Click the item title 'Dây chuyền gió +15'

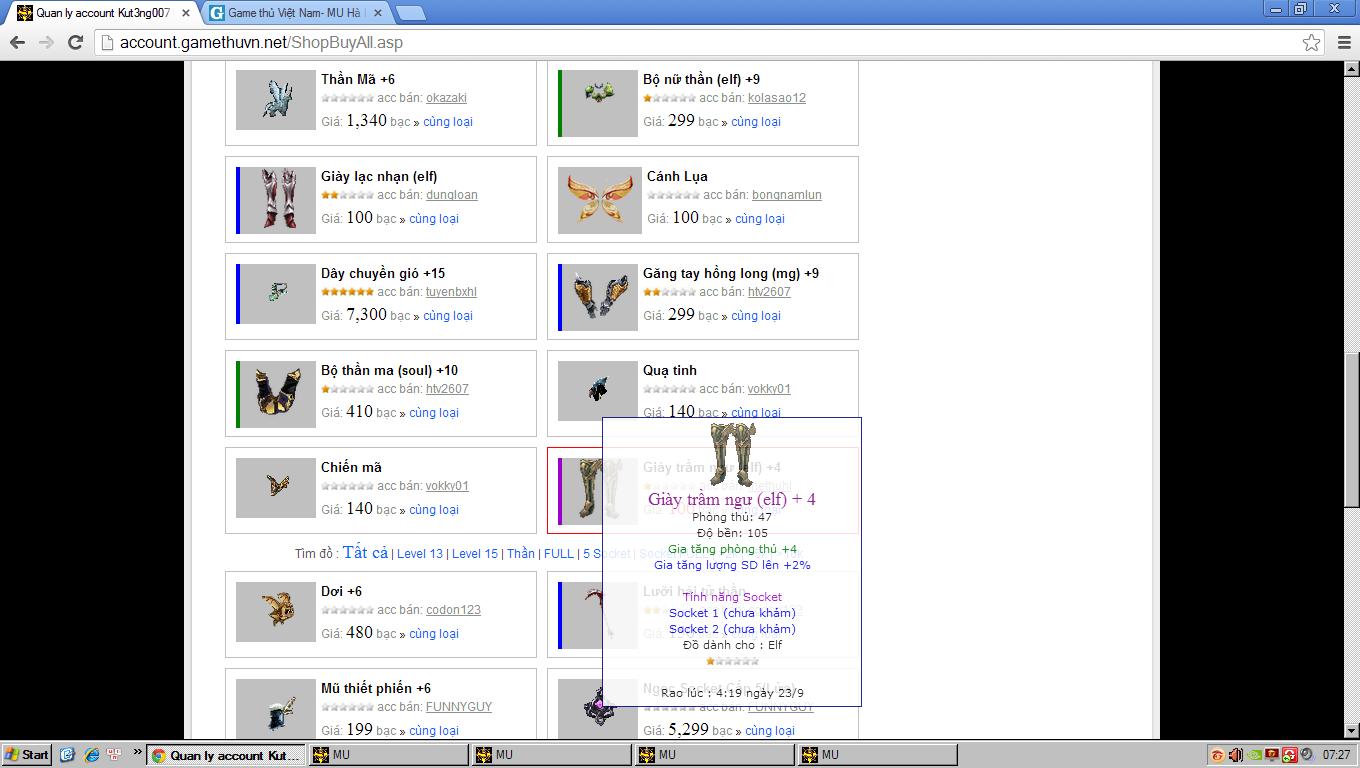[383, 273]
